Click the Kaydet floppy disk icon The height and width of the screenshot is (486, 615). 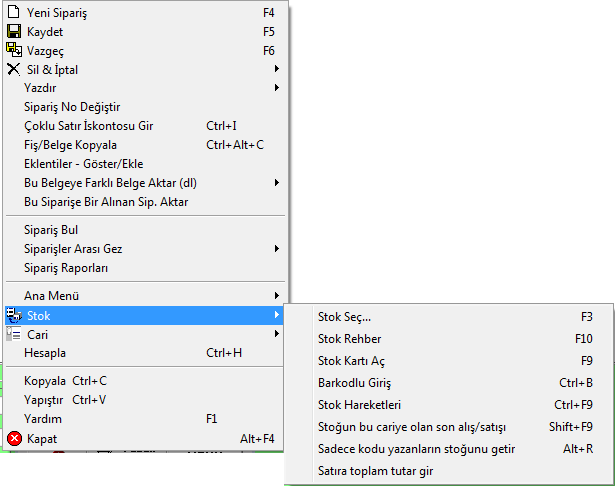(x=14, y=31)
